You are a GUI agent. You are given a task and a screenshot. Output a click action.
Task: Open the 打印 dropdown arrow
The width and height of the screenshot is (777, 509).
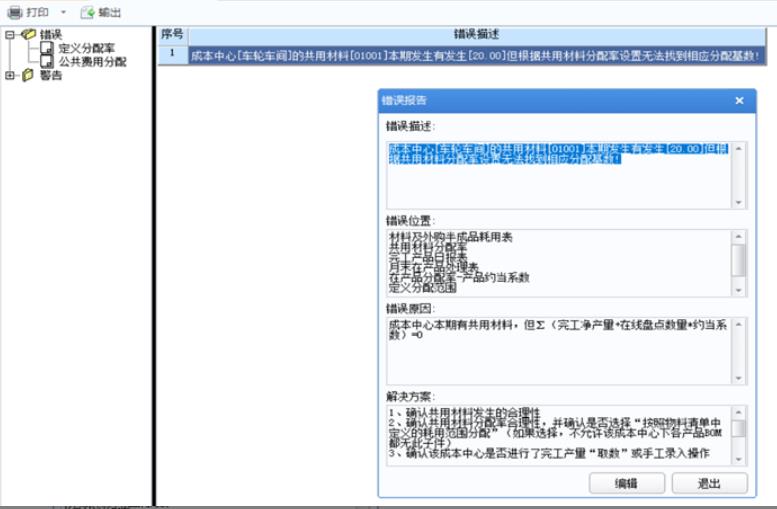click(x=63, y=12)
